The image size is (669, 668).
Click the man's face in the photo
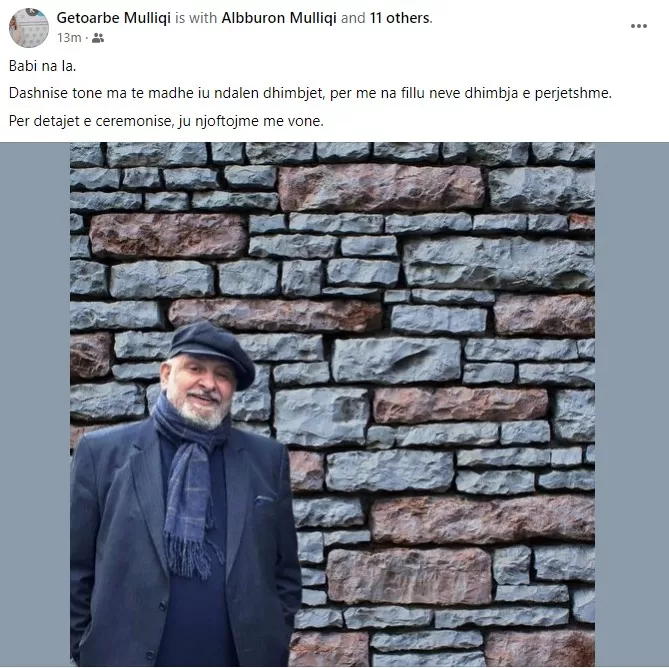(x=200, y=393)
